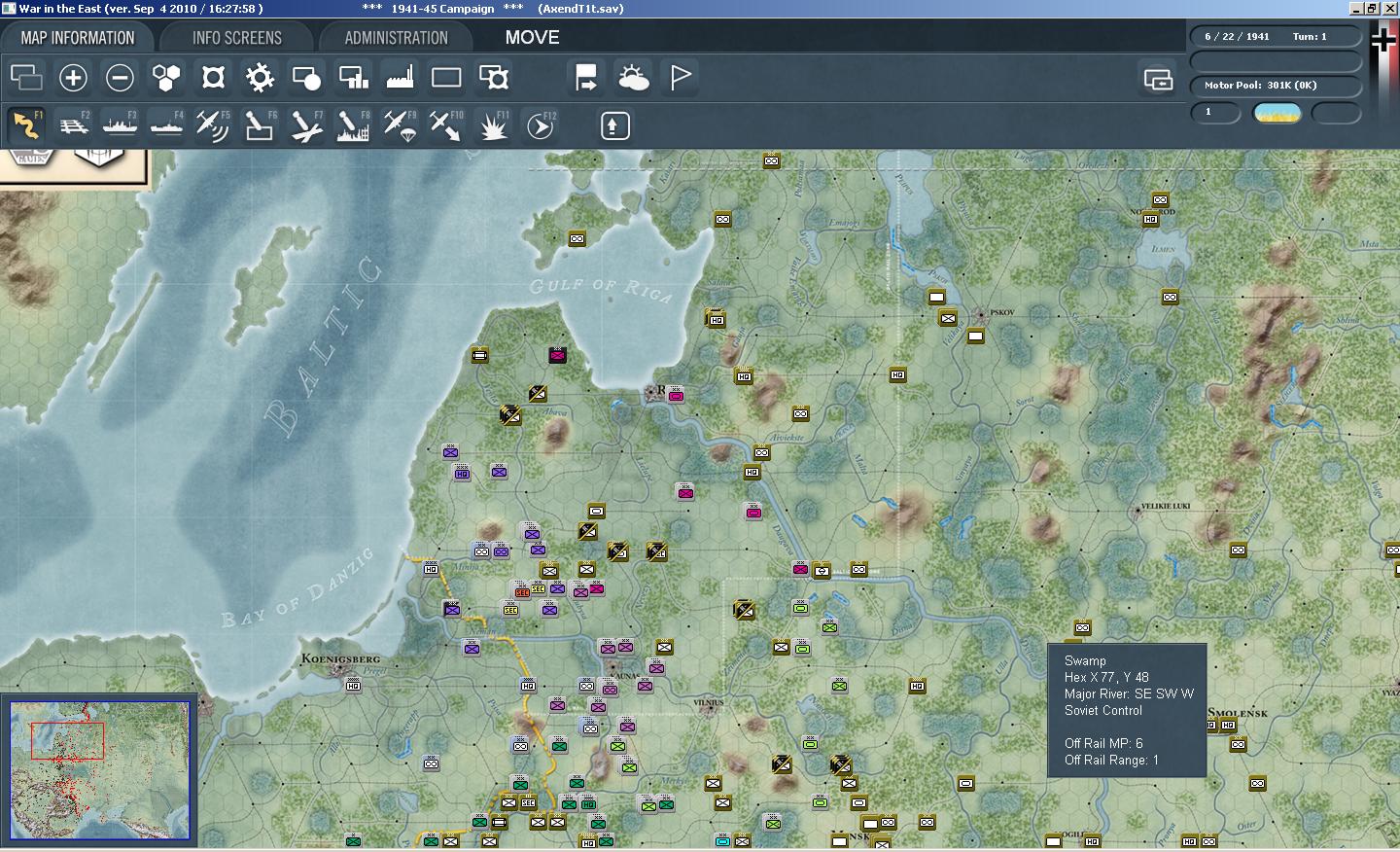Click the Motor Pool: 301K (0K) readout
Viewport: 1400px width, 852px height.
click(1261, 86)
